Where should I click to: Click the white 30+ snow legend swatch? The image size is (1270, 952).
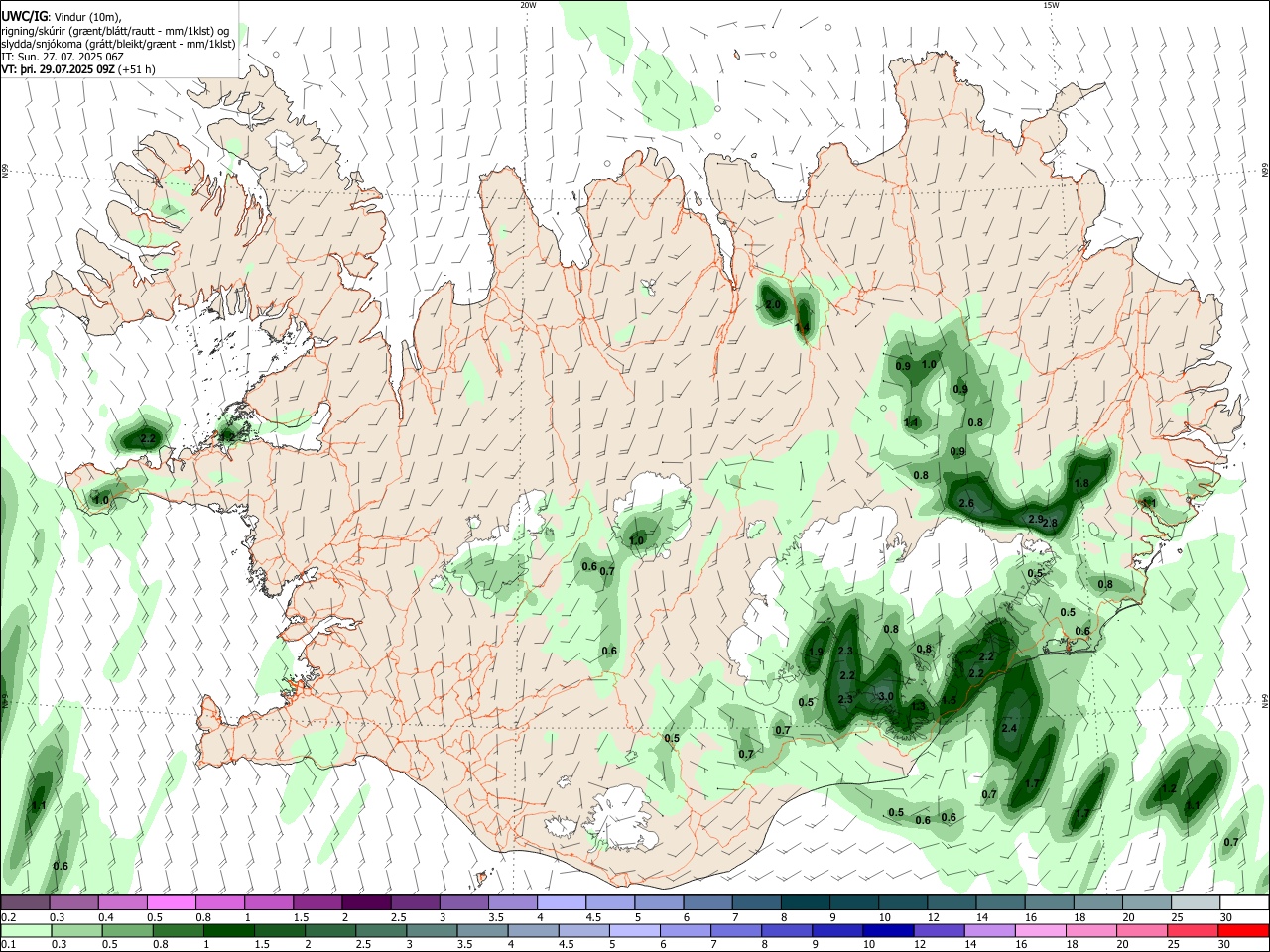[x=1244, y=903]
